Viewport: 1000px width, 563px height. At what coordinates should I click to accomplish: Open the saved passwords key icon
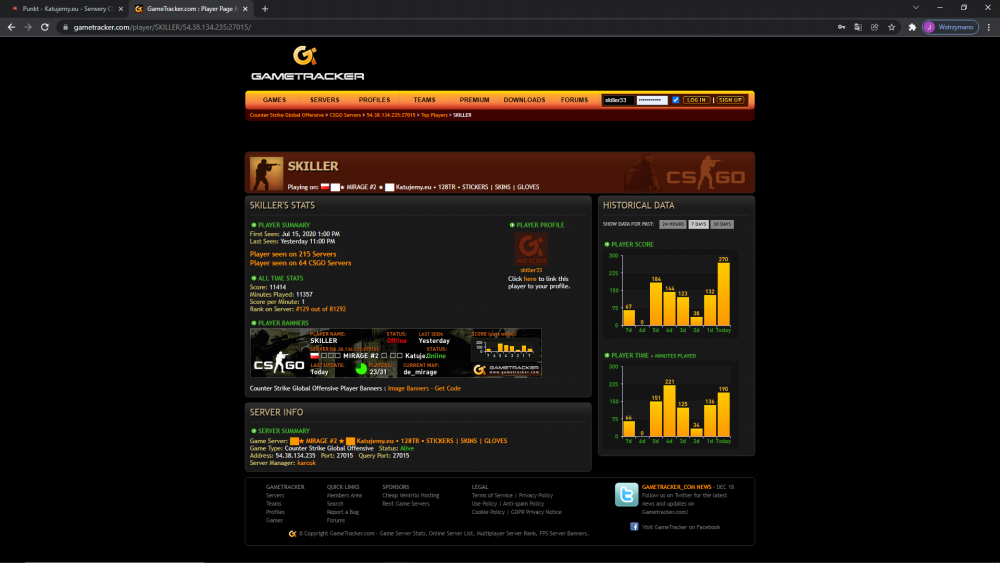[x=841, y=27]
